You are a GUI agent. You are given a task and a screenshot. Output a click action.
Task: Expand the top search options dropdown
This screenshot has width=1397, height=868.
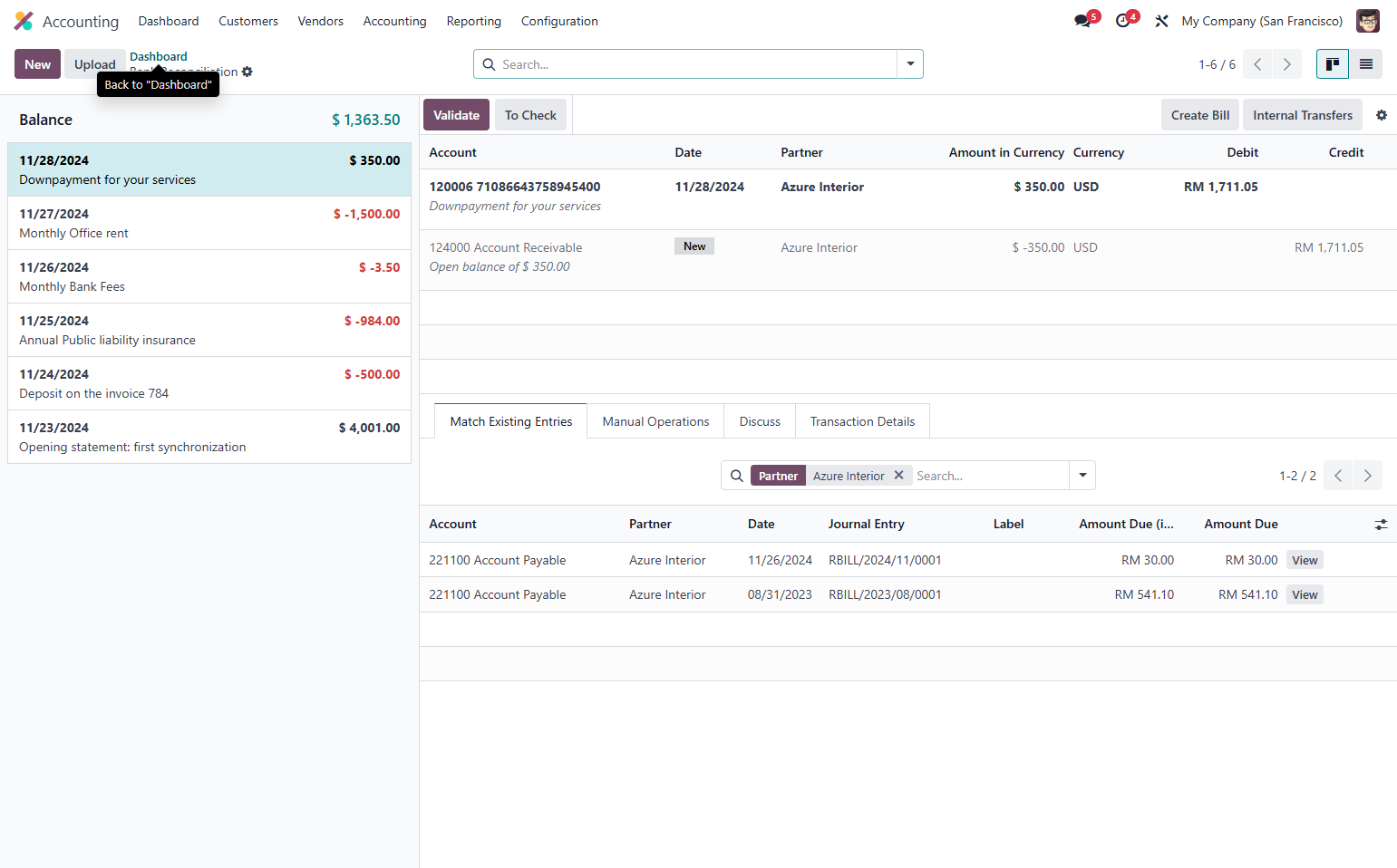point(910,64)
